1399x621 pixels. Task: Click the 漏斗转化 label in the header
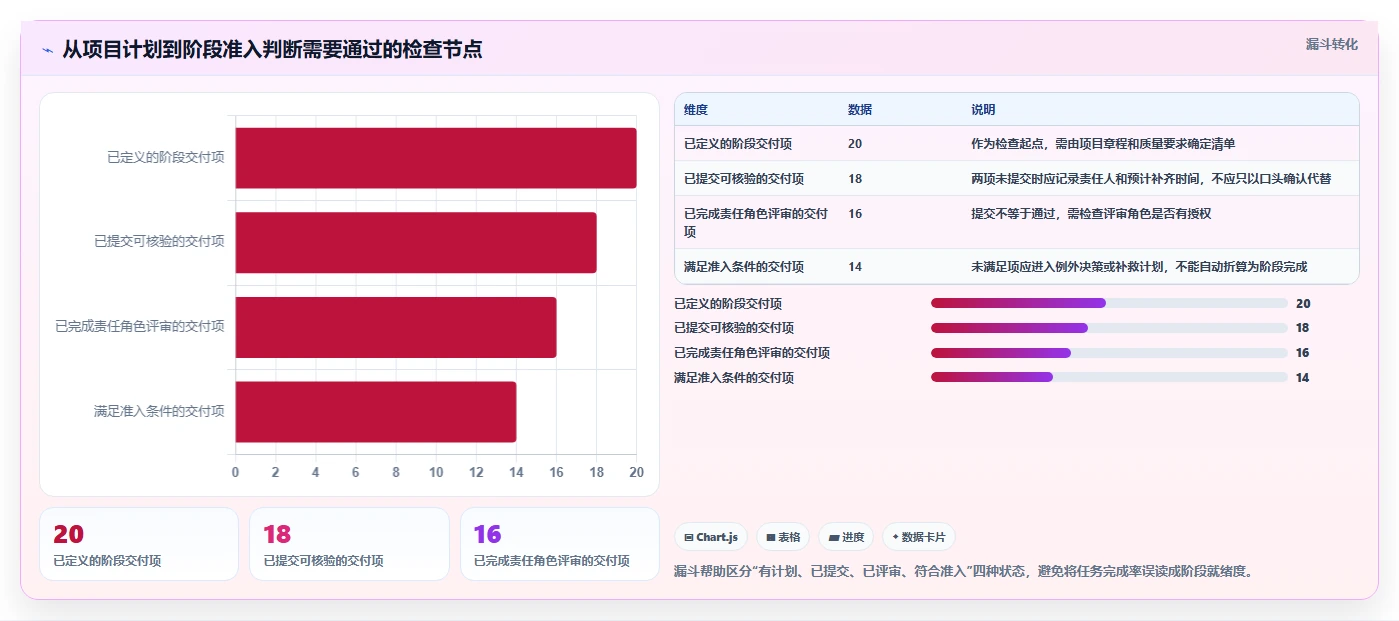[1331, 44]
